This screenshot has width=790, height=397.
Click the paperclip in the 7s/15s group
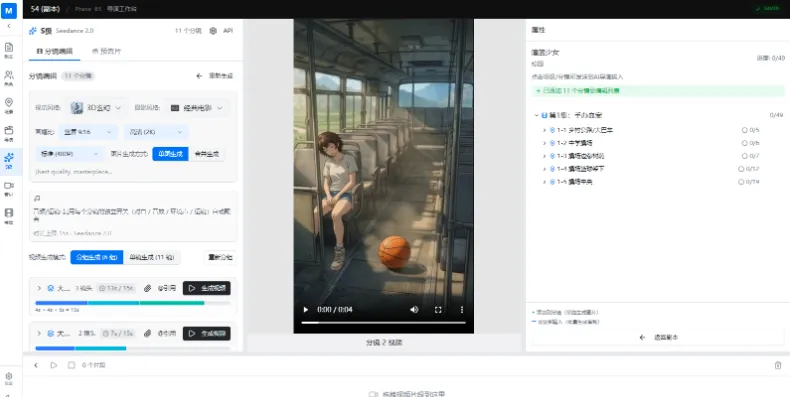[147, 333]
